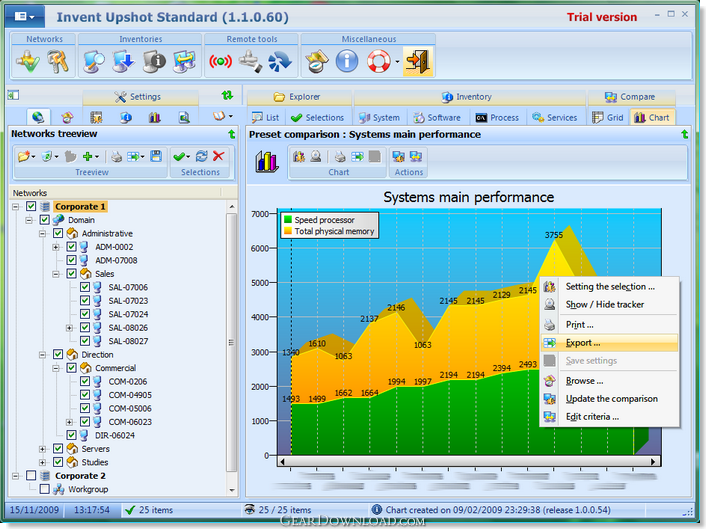Uncheck the ADM-0002 checkbox
This screenshot has width=706, height=529.
(71, 247)
